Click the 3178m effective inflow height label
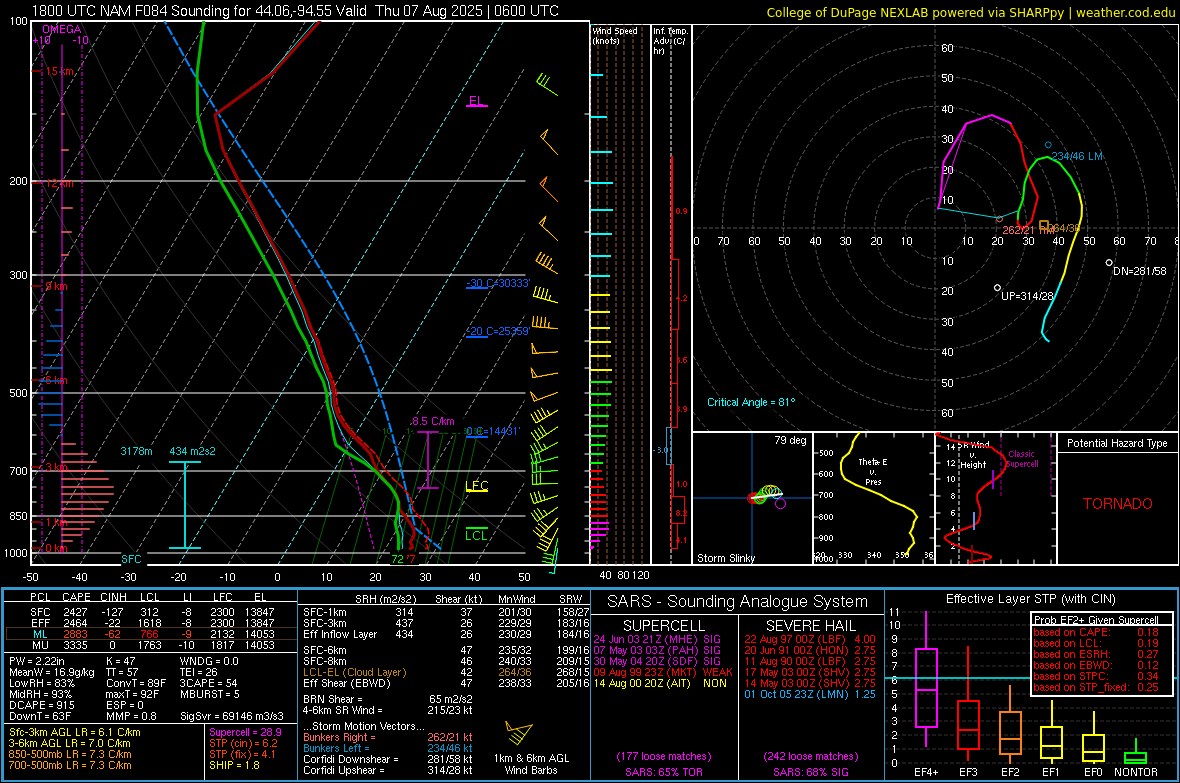The image size is (1180, 783). click(x=136, y=451)
